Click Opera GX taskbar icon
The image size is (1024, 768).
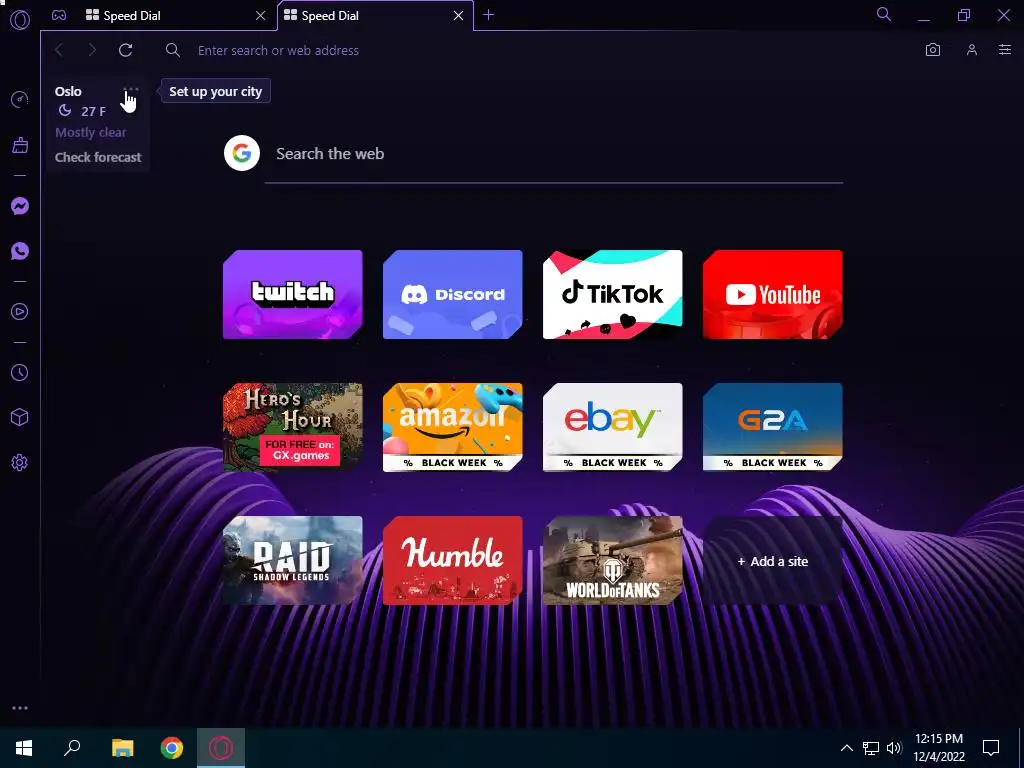(x=221, y=748)
